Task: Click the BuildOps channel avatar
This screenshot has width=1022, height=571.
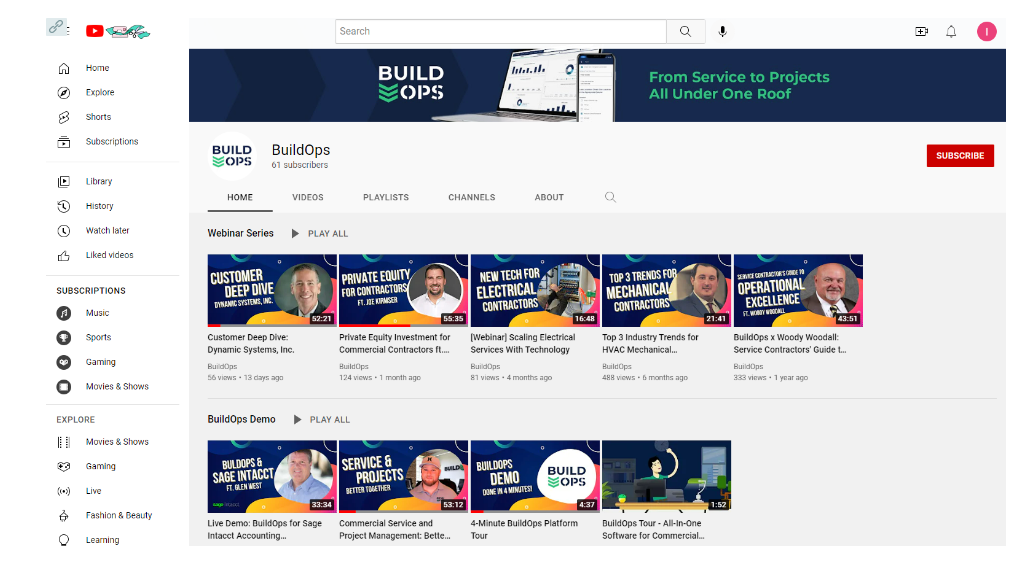Action: [x=231, y=156]
